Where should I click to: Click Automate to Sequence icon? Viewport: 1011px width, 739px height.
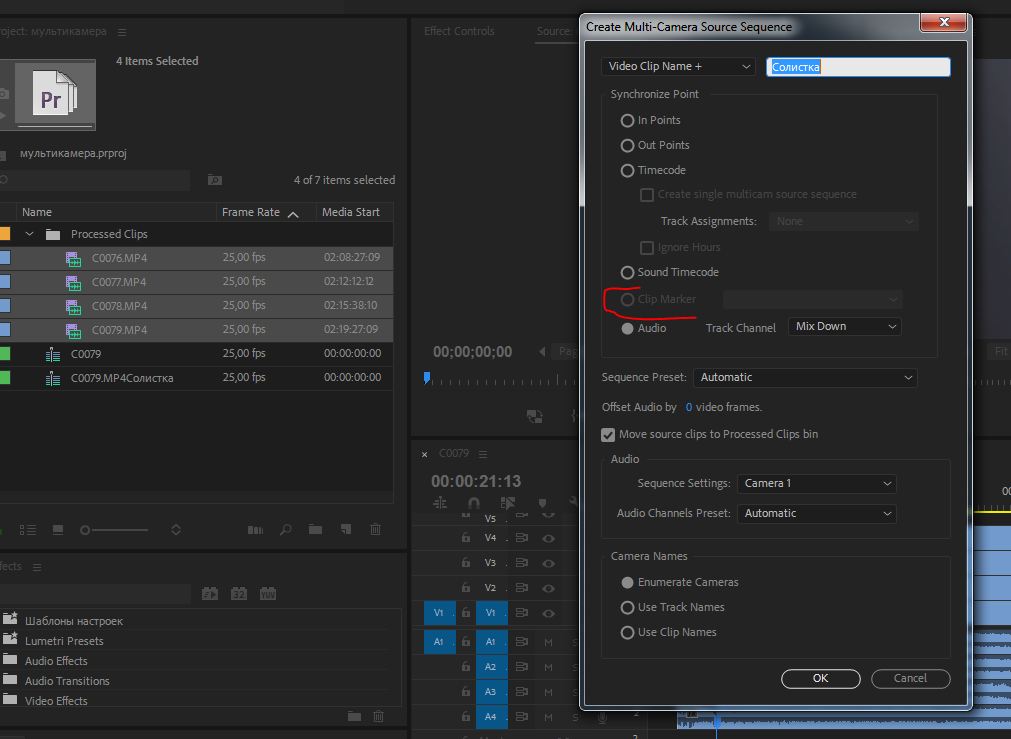click(x=255, y=530)
